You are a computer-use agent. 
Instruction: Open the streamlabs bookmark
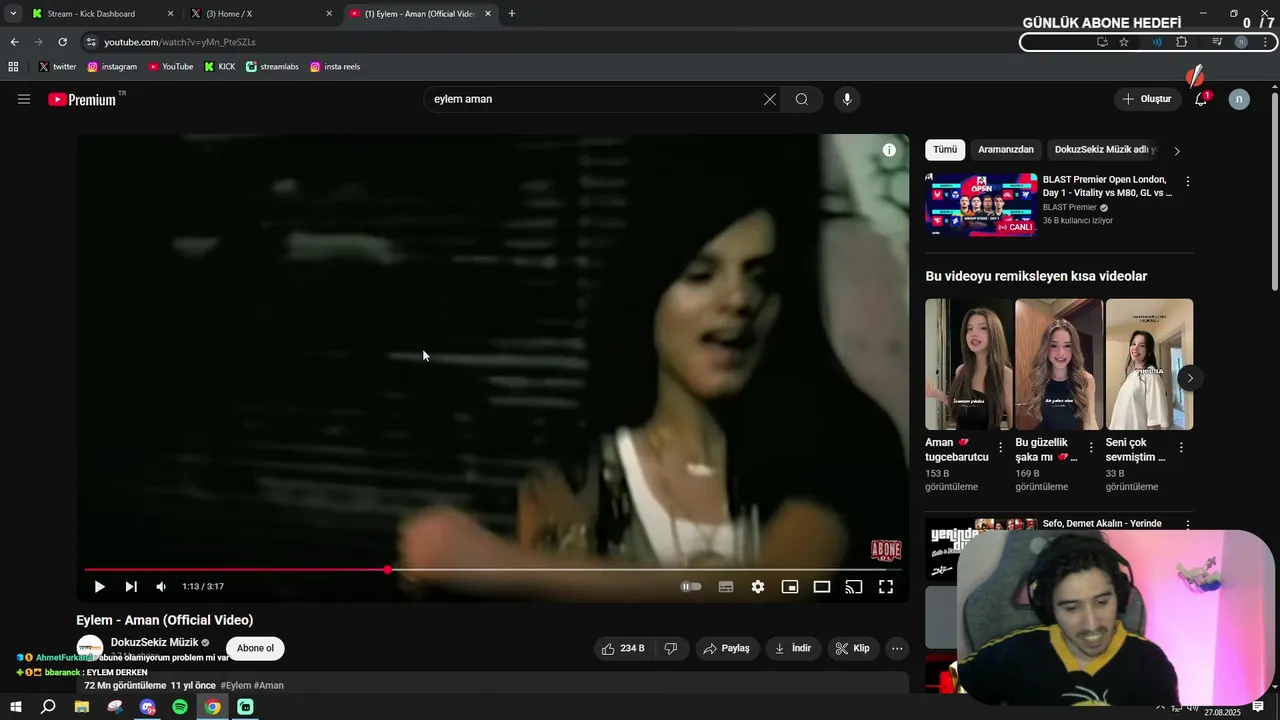pos(272,67)
